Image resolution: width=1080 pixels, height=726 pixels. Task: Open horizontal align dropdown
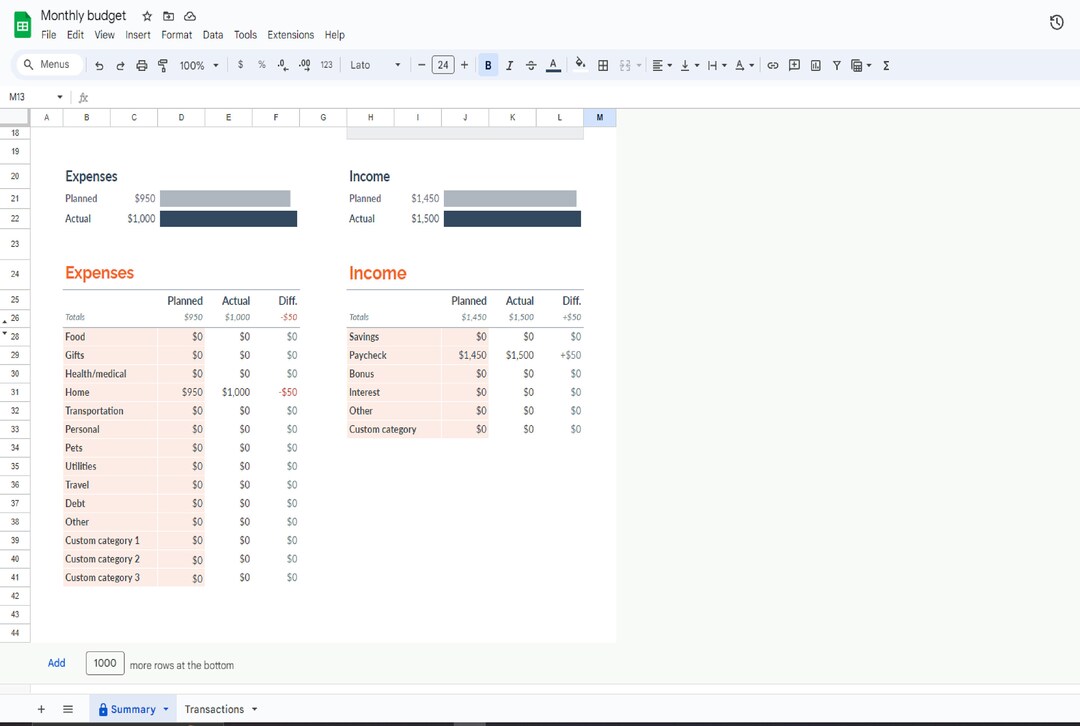point(662,65)
